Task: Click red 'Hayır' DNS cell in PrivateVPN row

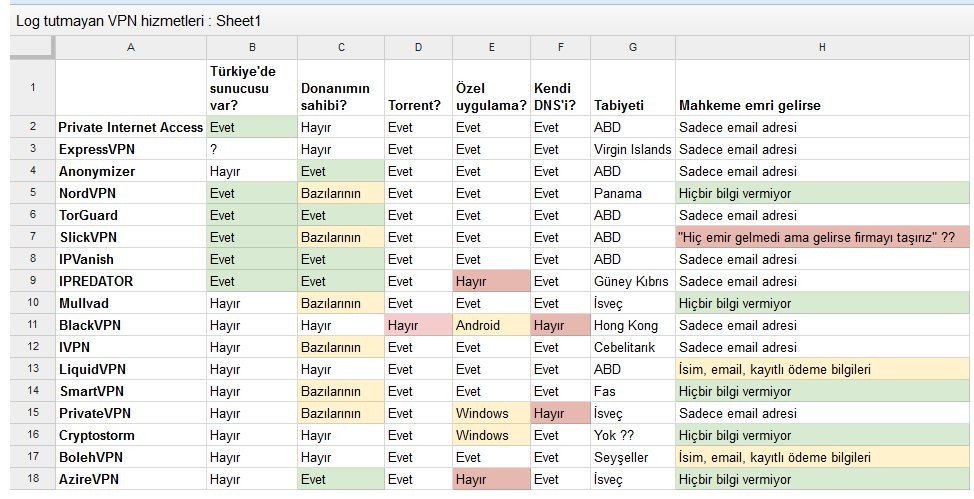Action: coord(560,413)
